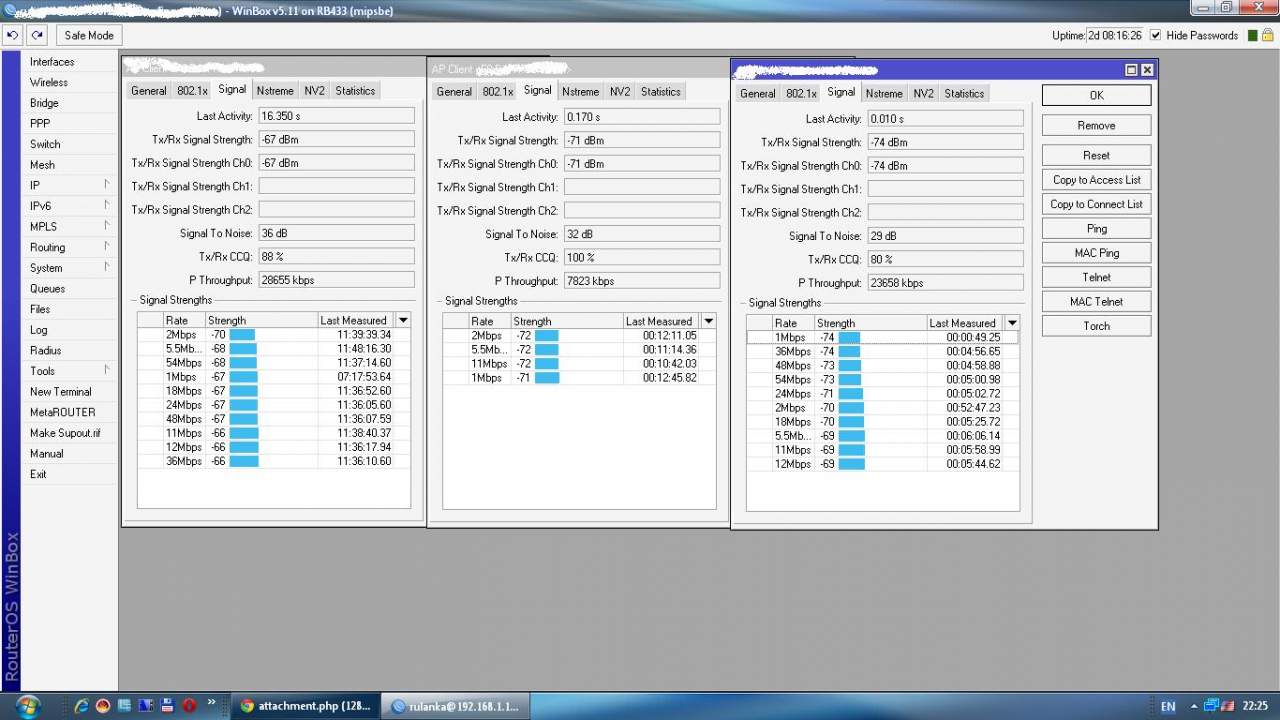Click the MAC Ping button
This screenshot has width=1280, height=720.
1096,253
